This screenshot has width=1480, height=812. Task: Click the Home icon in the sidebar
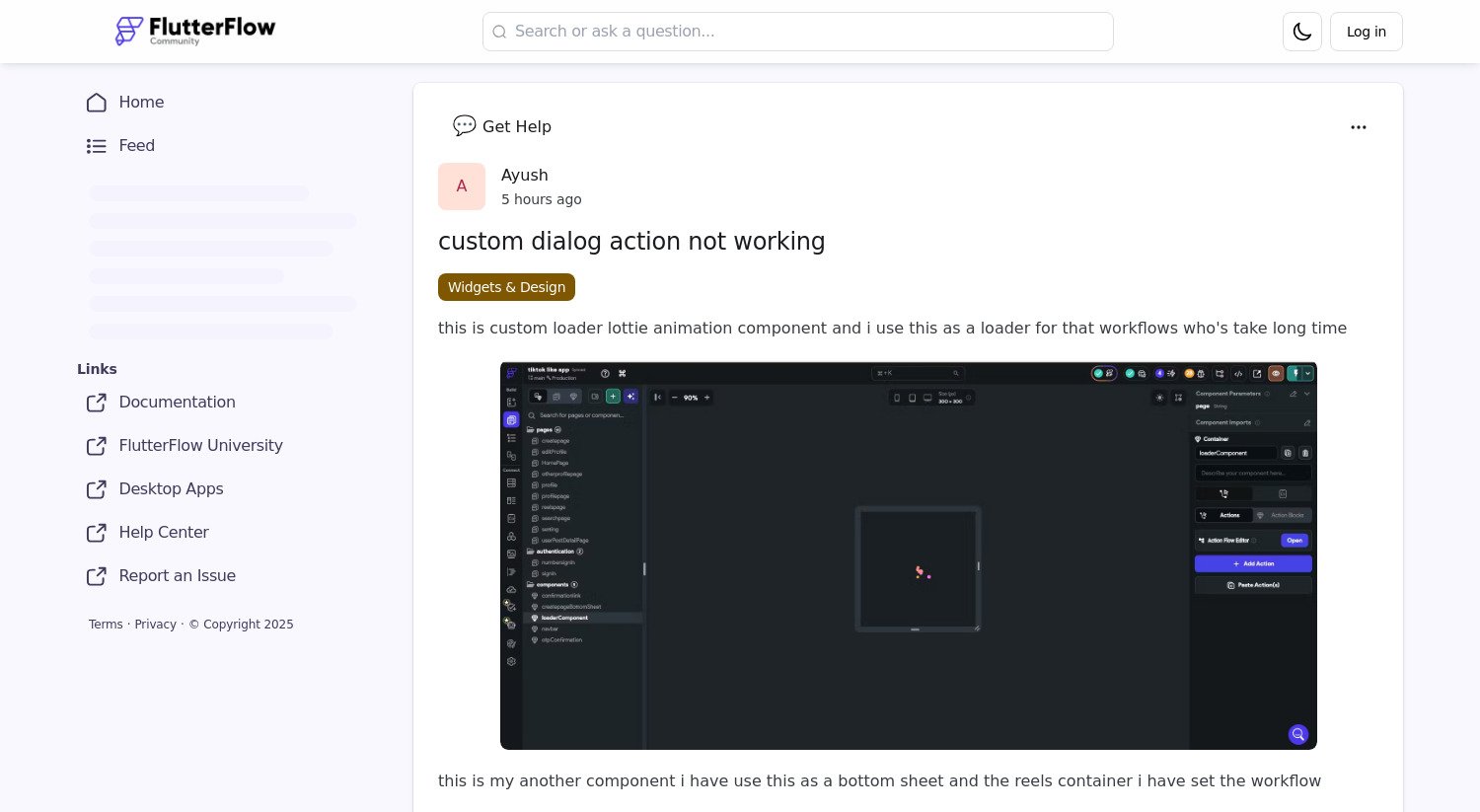pyautogui.click(x=97, y=103)
